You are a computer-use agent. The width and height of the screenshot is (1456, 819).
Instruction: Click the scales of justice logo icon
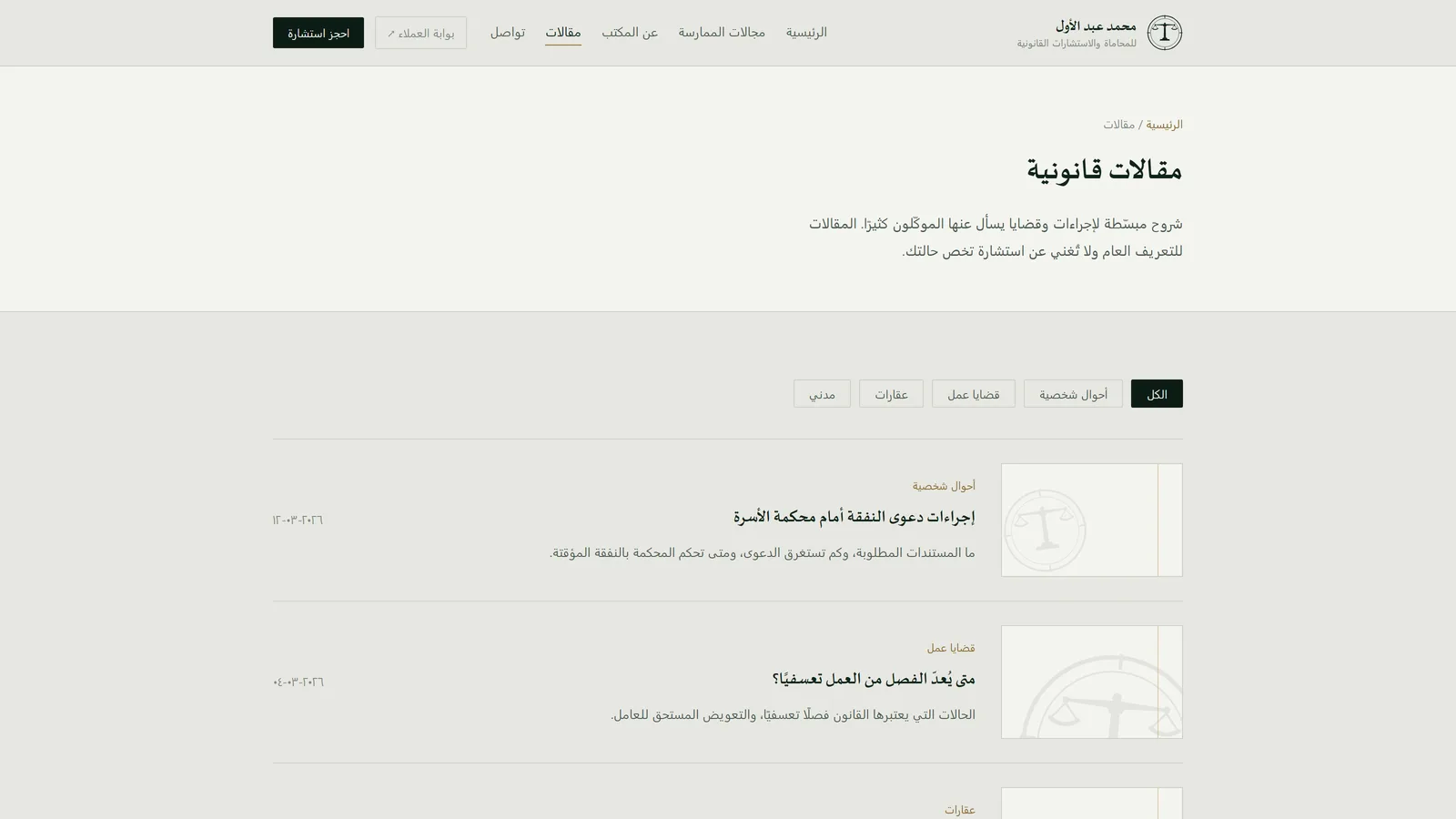click(1164, 33)
